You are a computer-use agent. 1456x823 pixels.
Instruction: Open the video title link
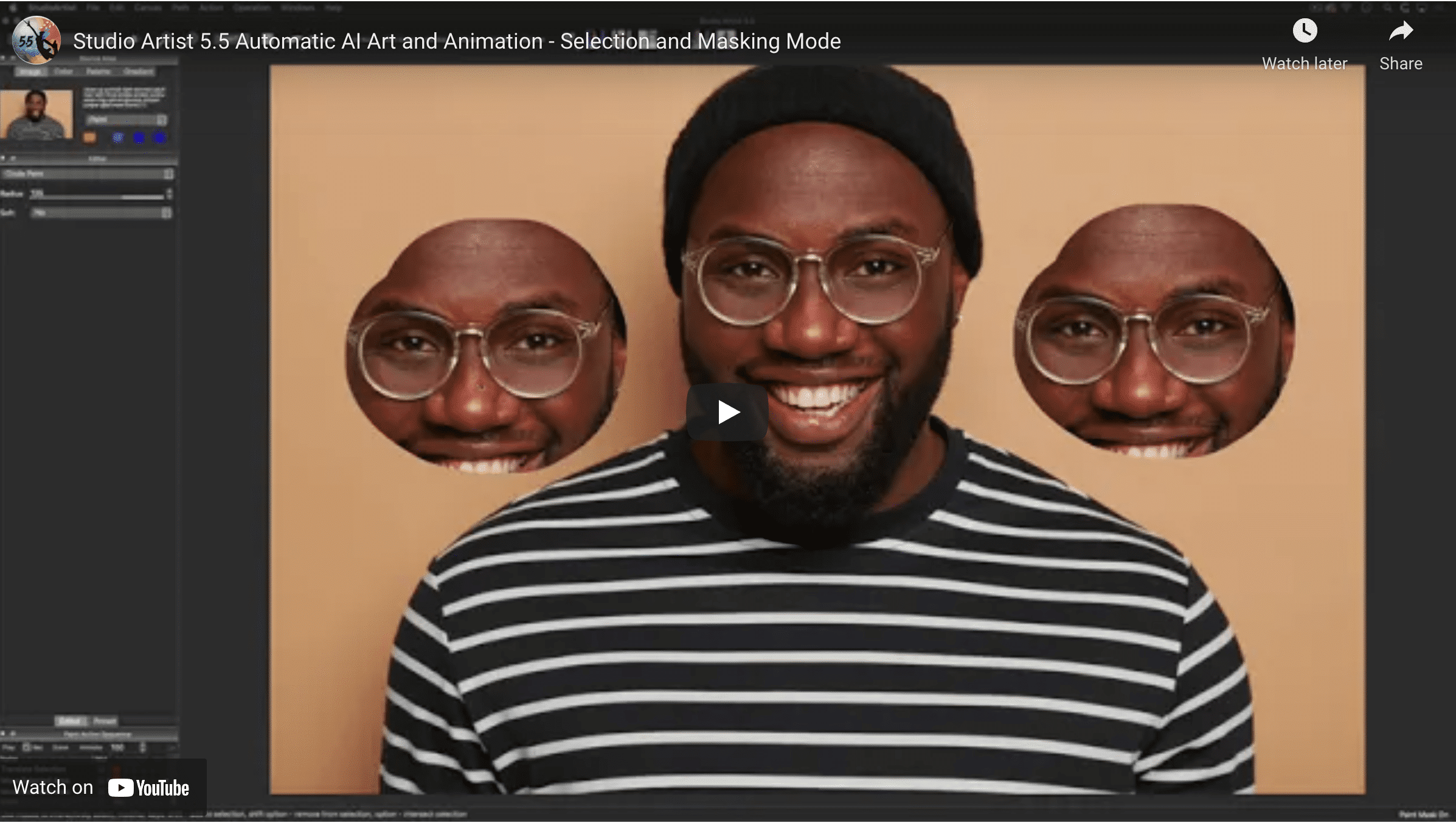point(457,41)
